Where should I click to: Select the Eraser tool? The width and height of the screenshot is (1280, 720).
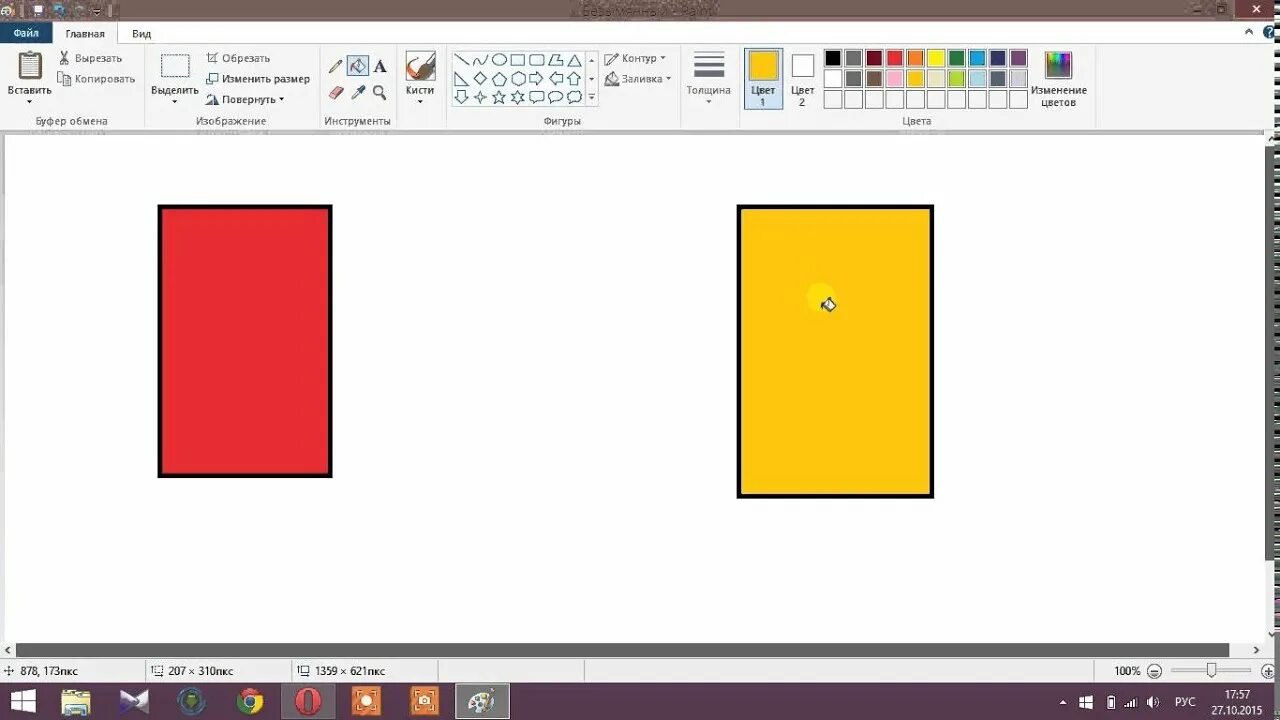(336, 92)
